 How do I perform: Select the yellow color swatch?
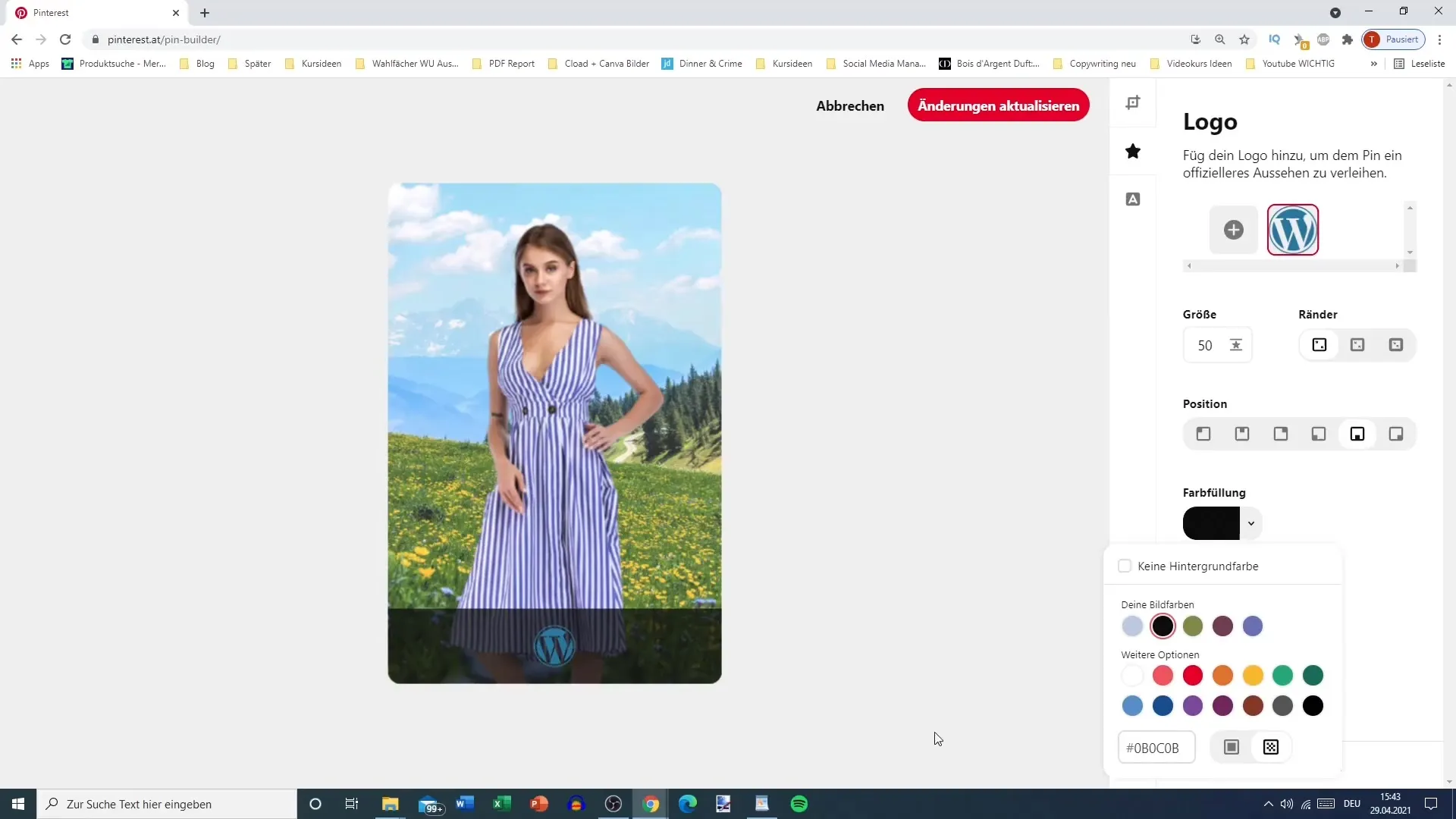coord(1253,675)
